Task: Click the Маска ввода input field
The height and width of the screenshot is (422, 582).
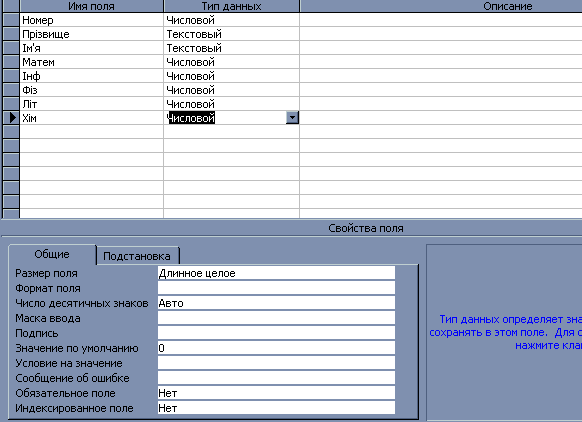Action: tap(276, 318)
